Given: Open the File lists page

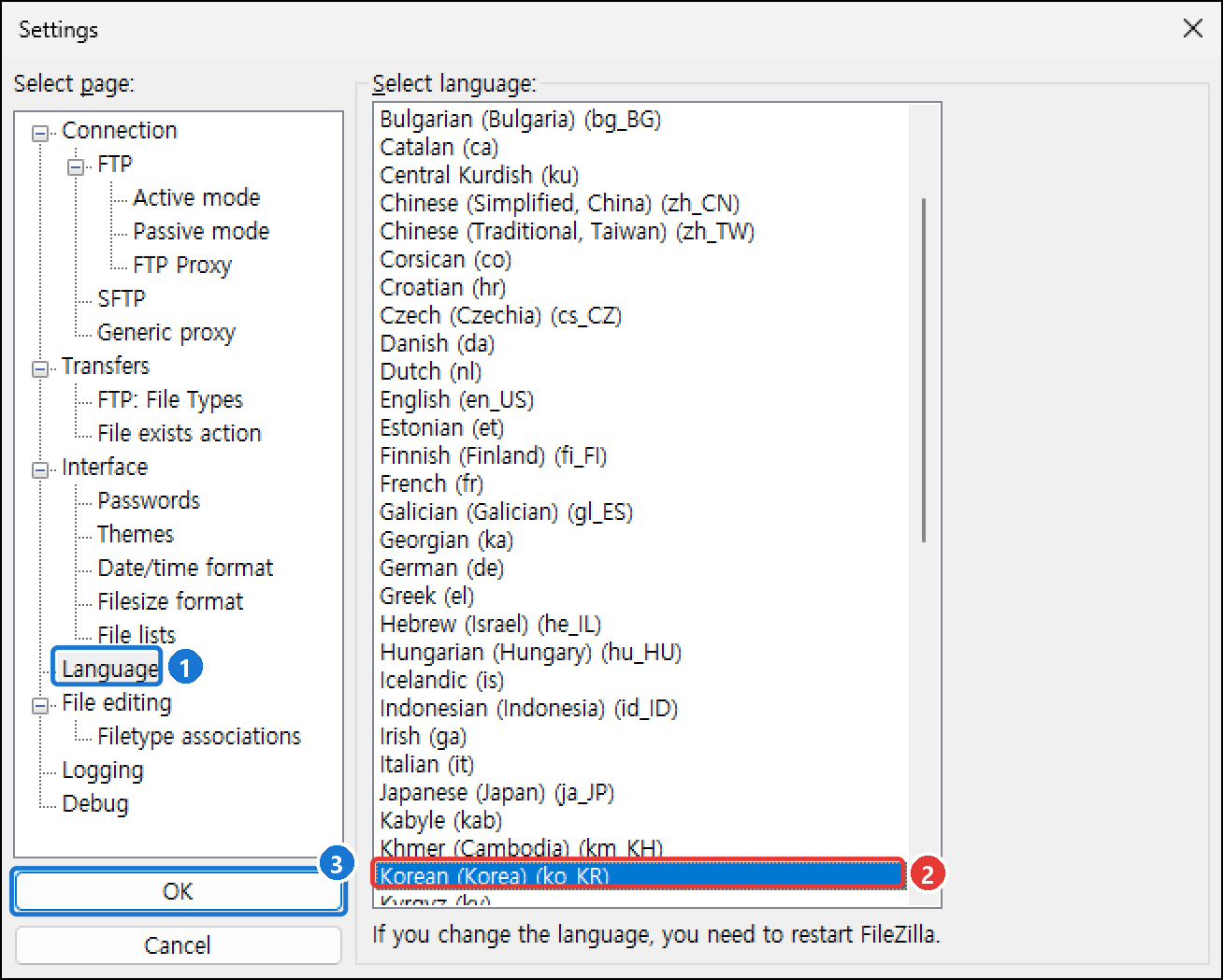Looking at the screenshot, I should pyautogui.click(x=137, y=635).
